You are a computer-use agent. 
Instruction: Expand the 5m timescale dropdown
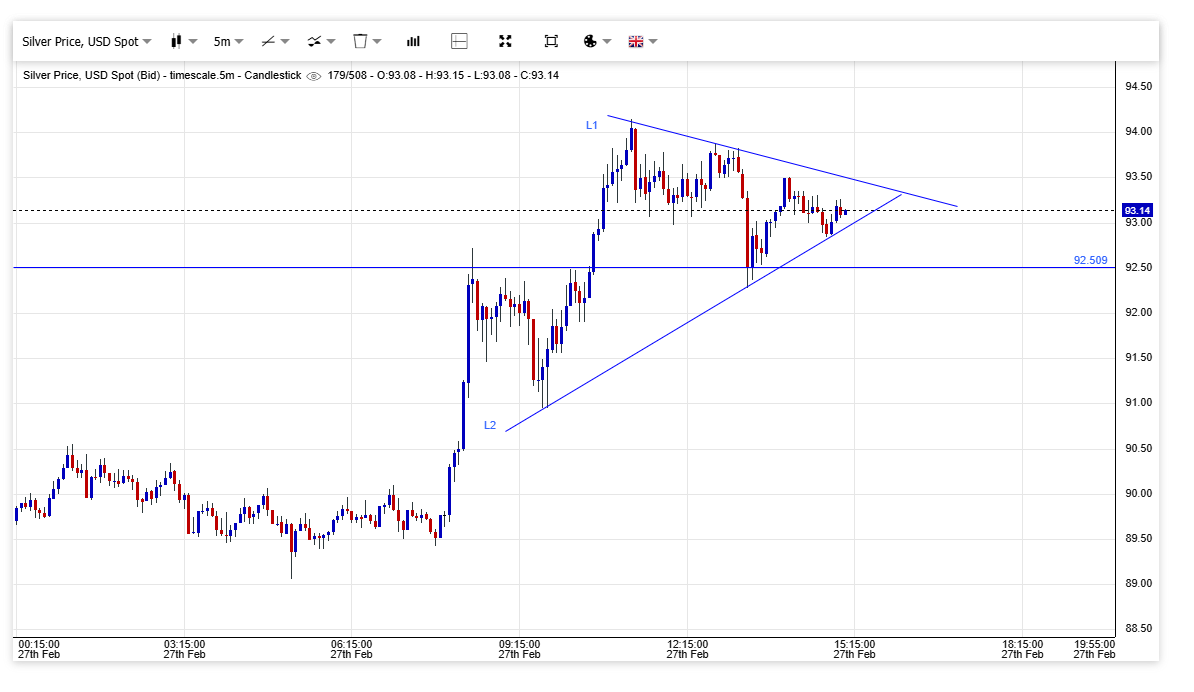click(x=229, y=41)
